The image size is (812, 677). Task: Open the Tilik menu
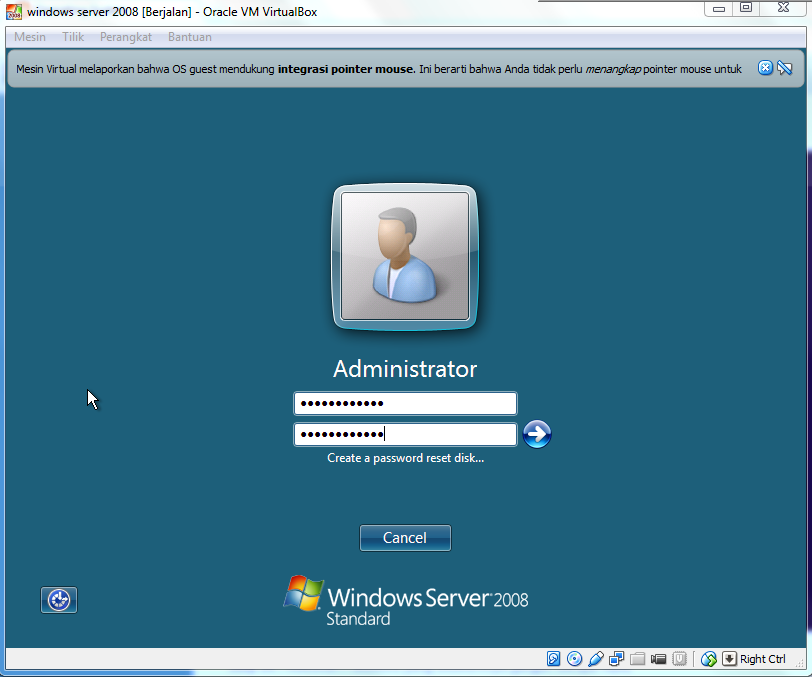point(73,37)
